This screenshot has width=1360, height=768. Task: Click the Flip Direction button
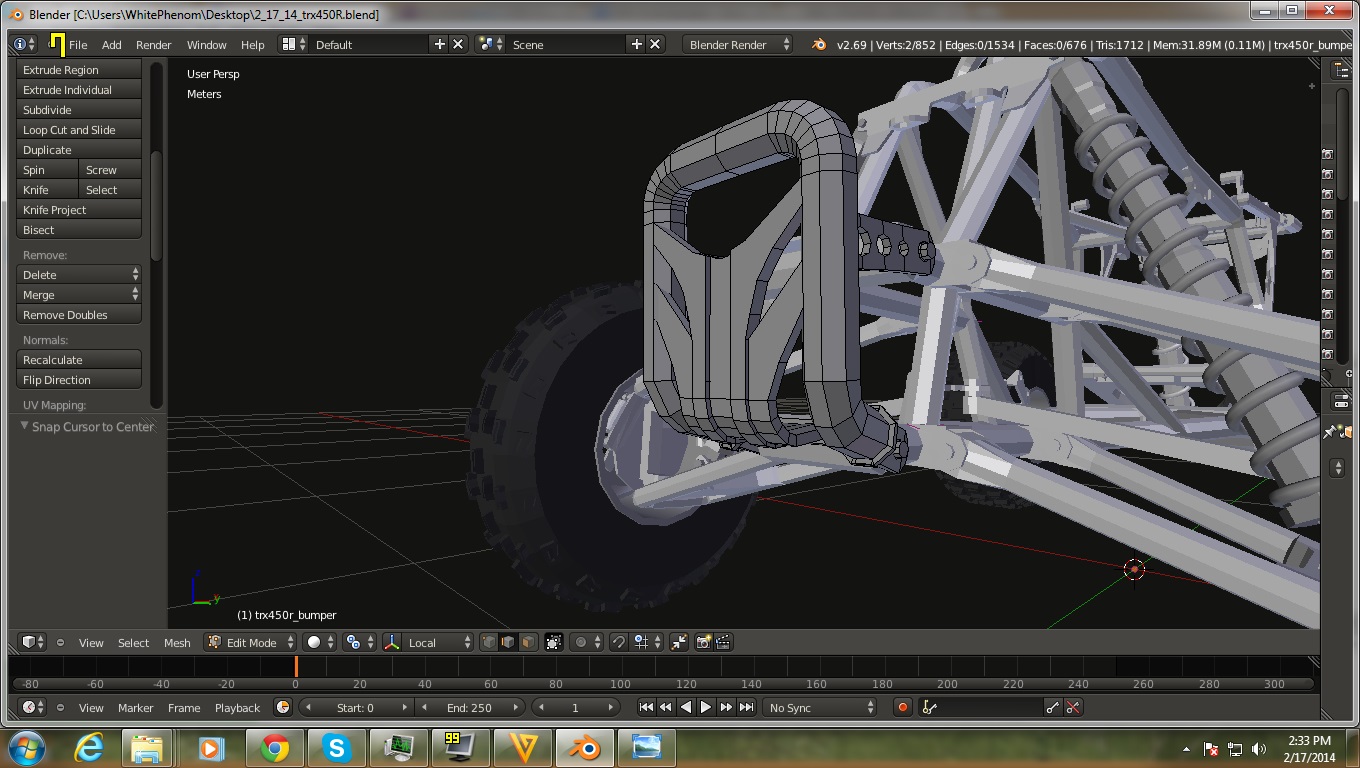click(x=79, y=379)
